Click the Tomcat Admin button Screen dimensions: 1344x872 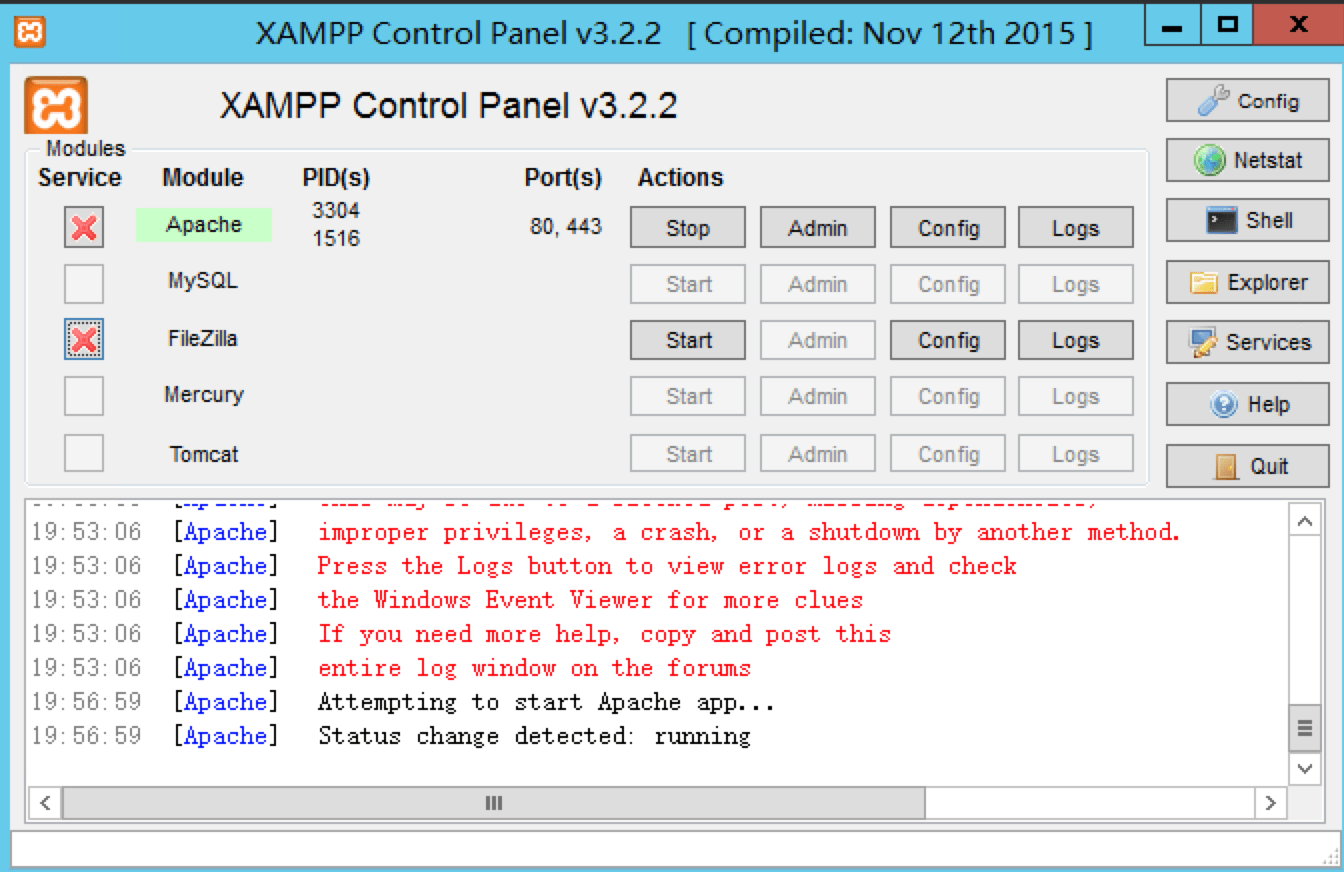point(817,454)
